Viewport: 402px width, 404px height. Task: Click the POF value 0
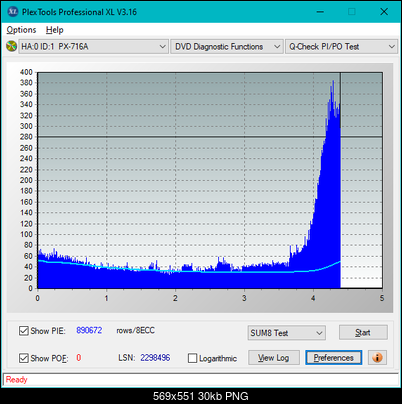(79, 358)
